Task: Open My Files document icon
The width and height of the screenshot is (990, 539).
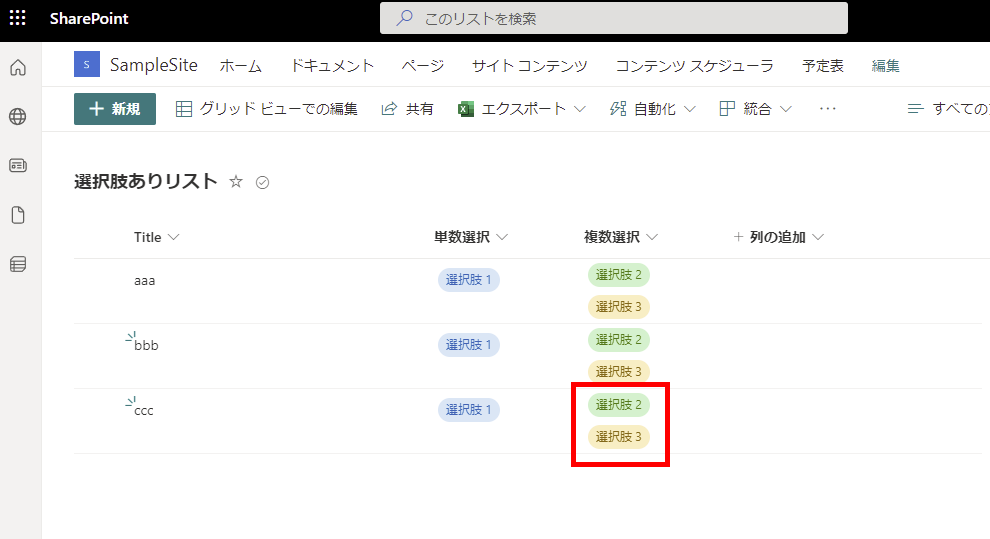Action: [x=18, y=215]
